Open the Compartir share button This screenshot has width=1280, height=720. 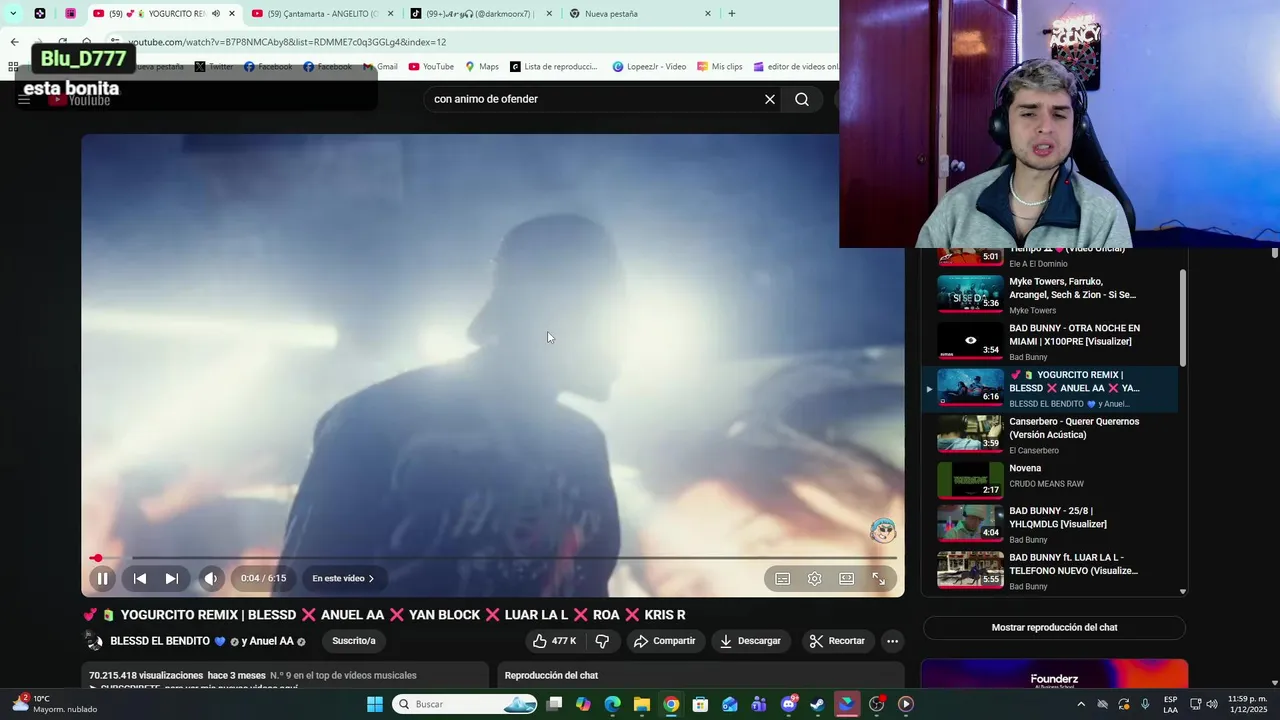click(x=665, y=641)
